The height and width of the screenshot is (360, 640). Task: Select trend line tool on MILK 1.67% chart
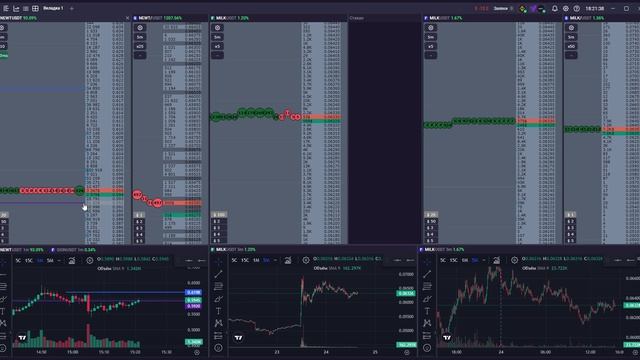tap(427, 274)
